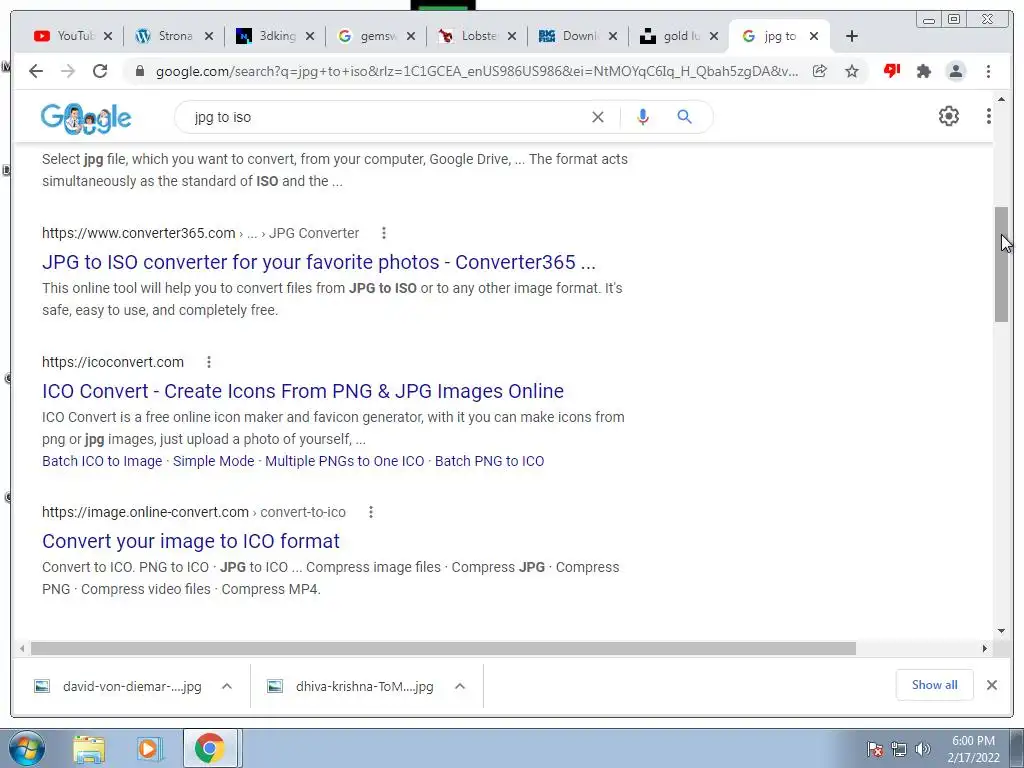Bookmark this page with the star
1024x768 pixels.
[x=852, y=71]
